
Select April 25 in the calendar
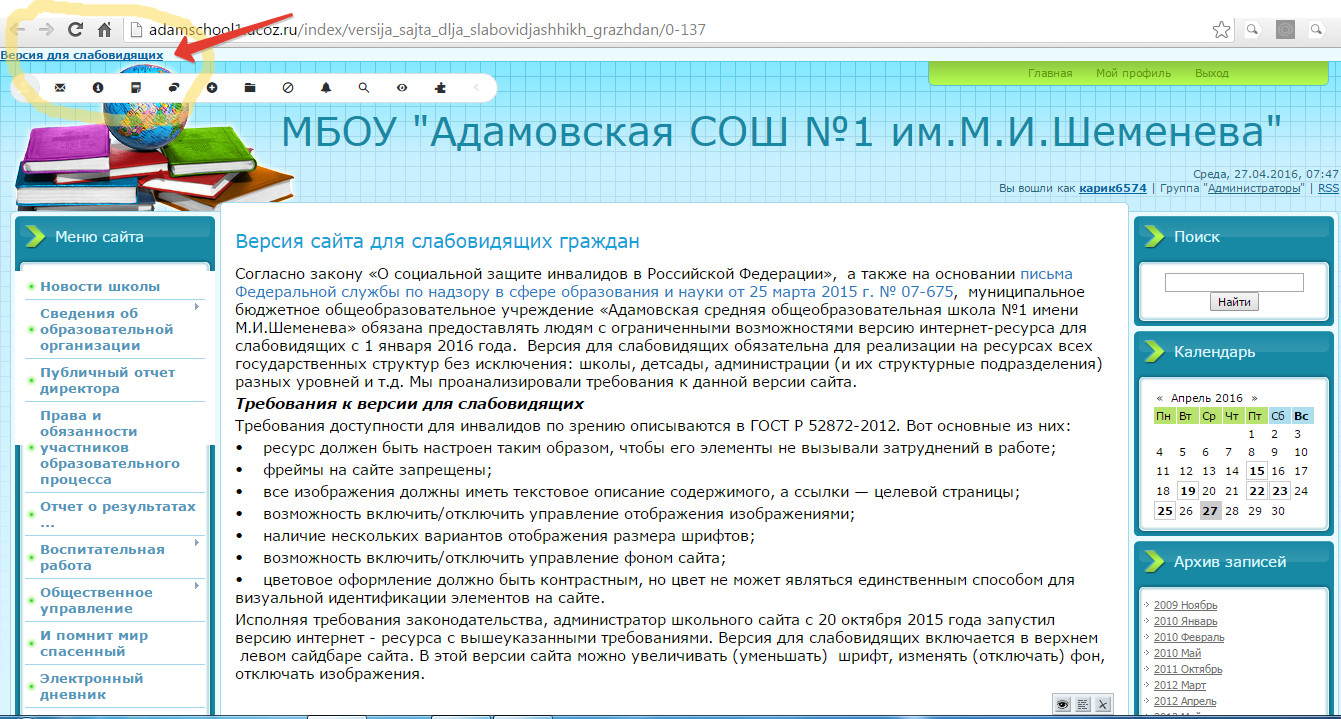tap(1164, 511)
